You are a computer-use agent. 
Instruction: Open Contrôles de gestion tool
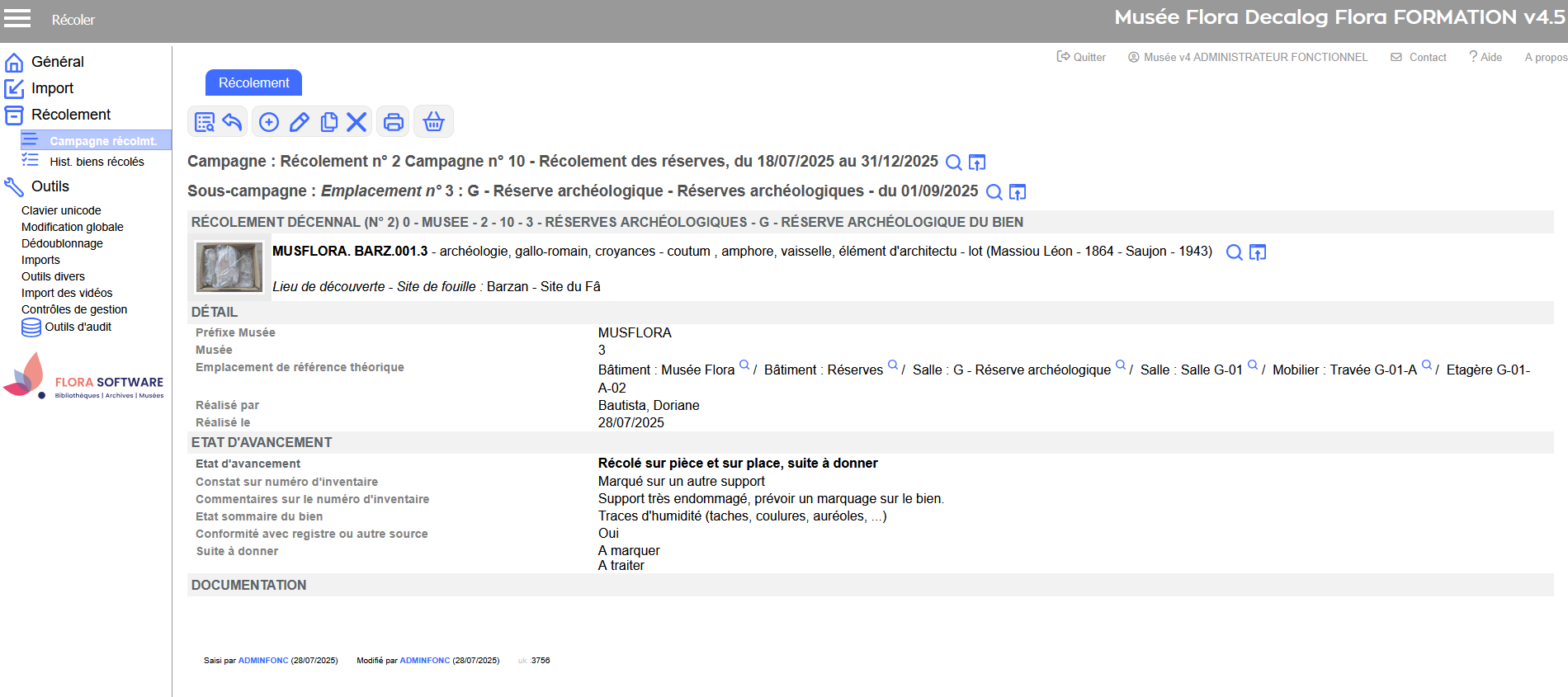tap(74, 309)
